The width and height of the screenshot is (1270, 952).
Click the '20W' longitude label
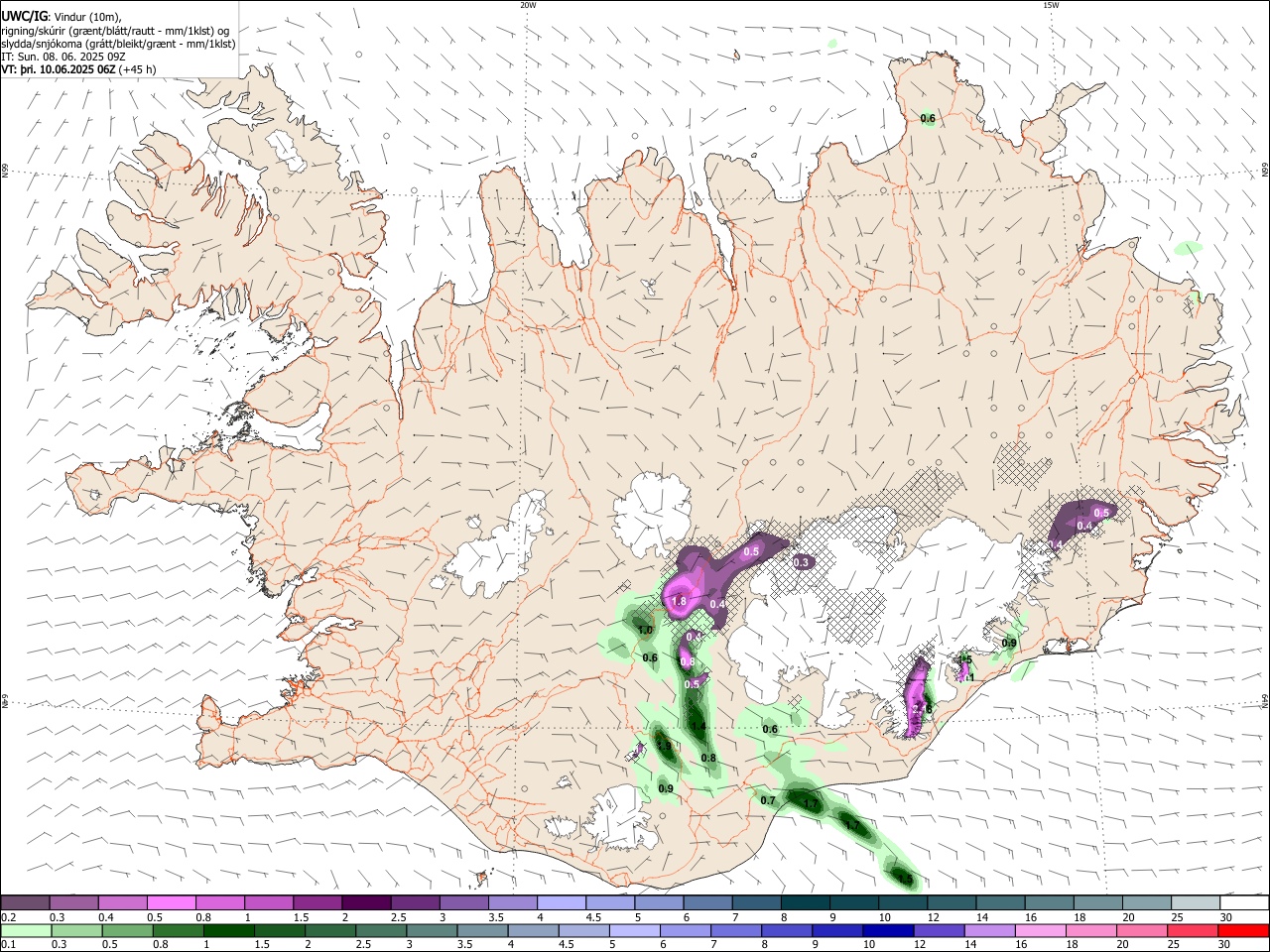tap(529, 5)
